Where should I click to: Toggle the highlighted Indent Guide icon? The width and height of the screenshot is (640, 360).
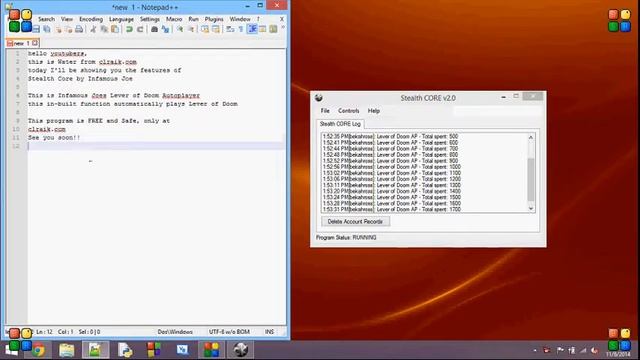(252, 29)
